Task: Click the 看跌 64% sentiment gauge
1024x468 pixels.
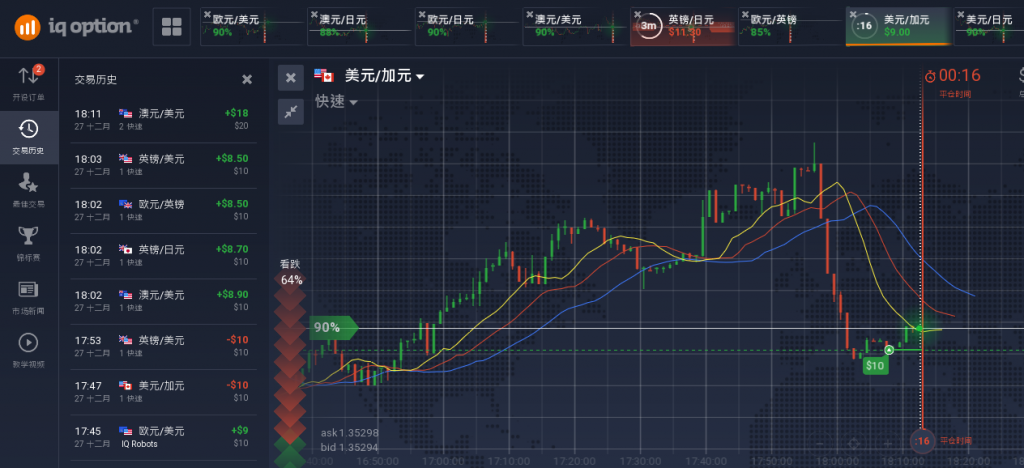Action: point(290,273)
